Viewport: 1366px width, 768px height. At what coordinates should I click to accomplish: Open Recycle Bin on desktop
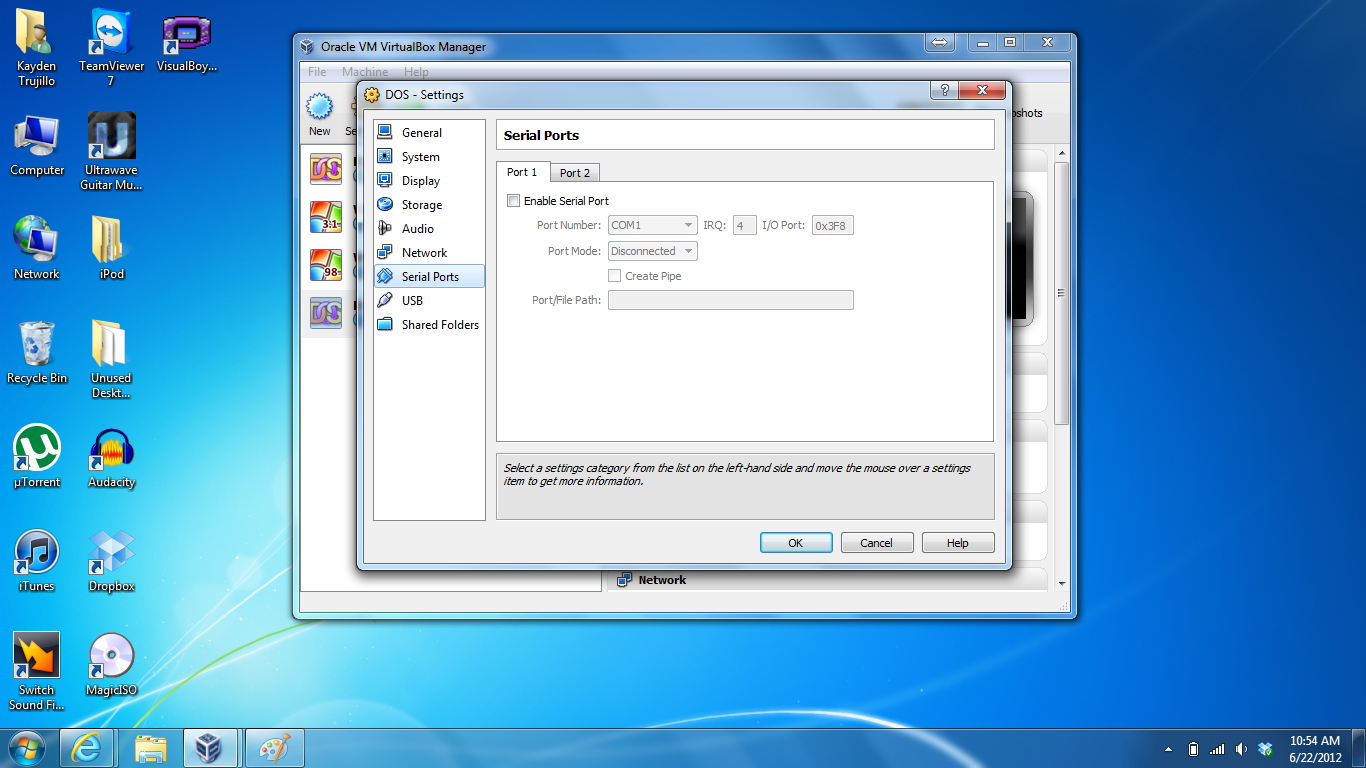click(37, 353)
